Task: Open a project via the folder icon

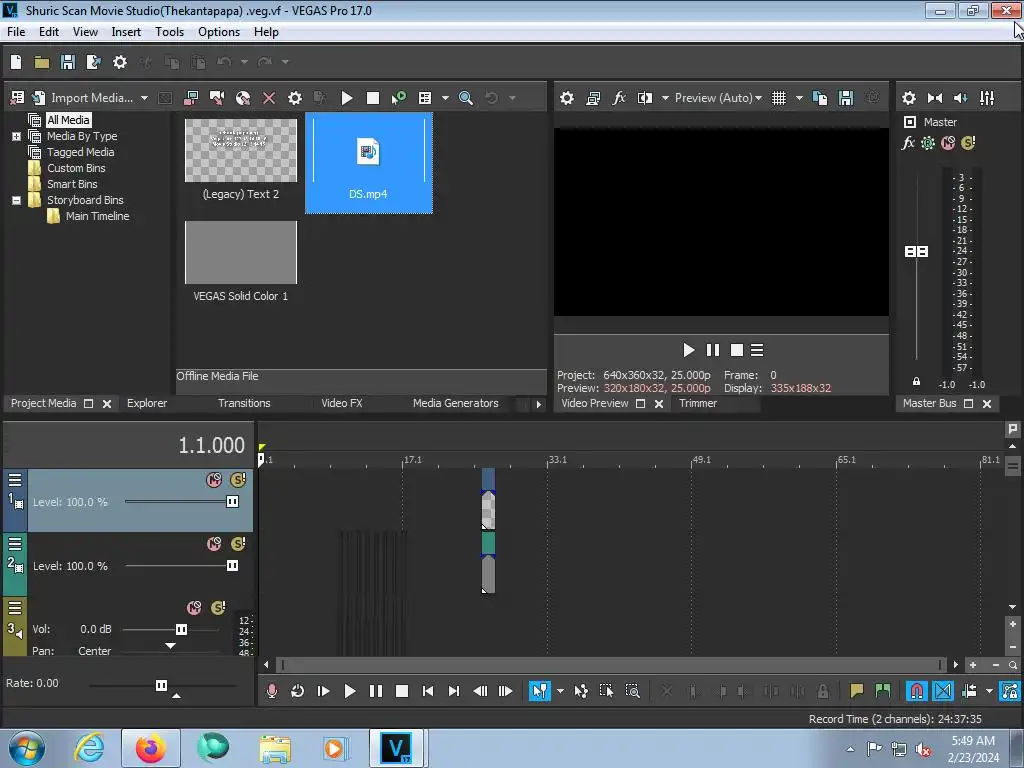Action: (x=42, y=62)
